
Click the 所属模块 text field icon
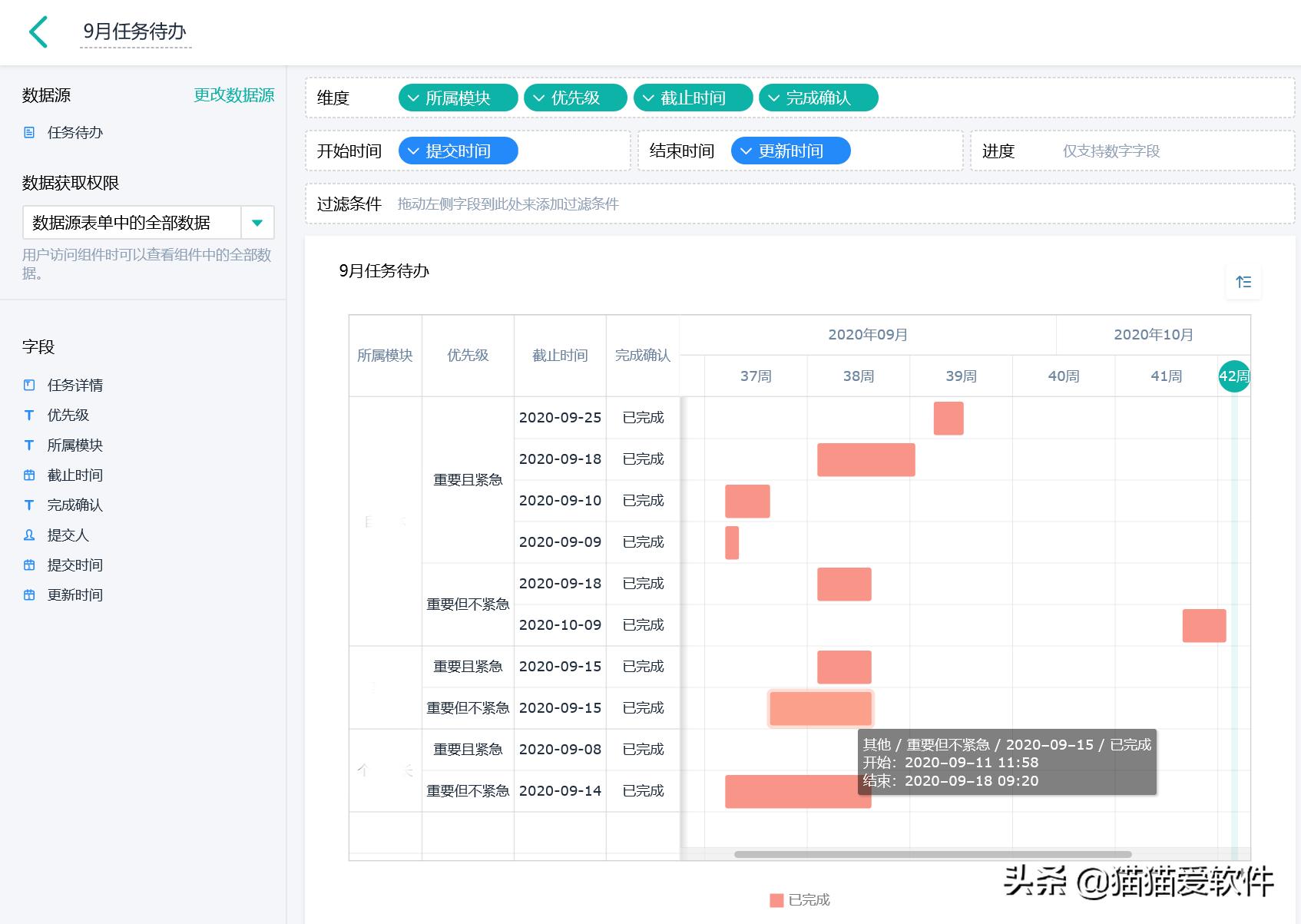[29, 445]
